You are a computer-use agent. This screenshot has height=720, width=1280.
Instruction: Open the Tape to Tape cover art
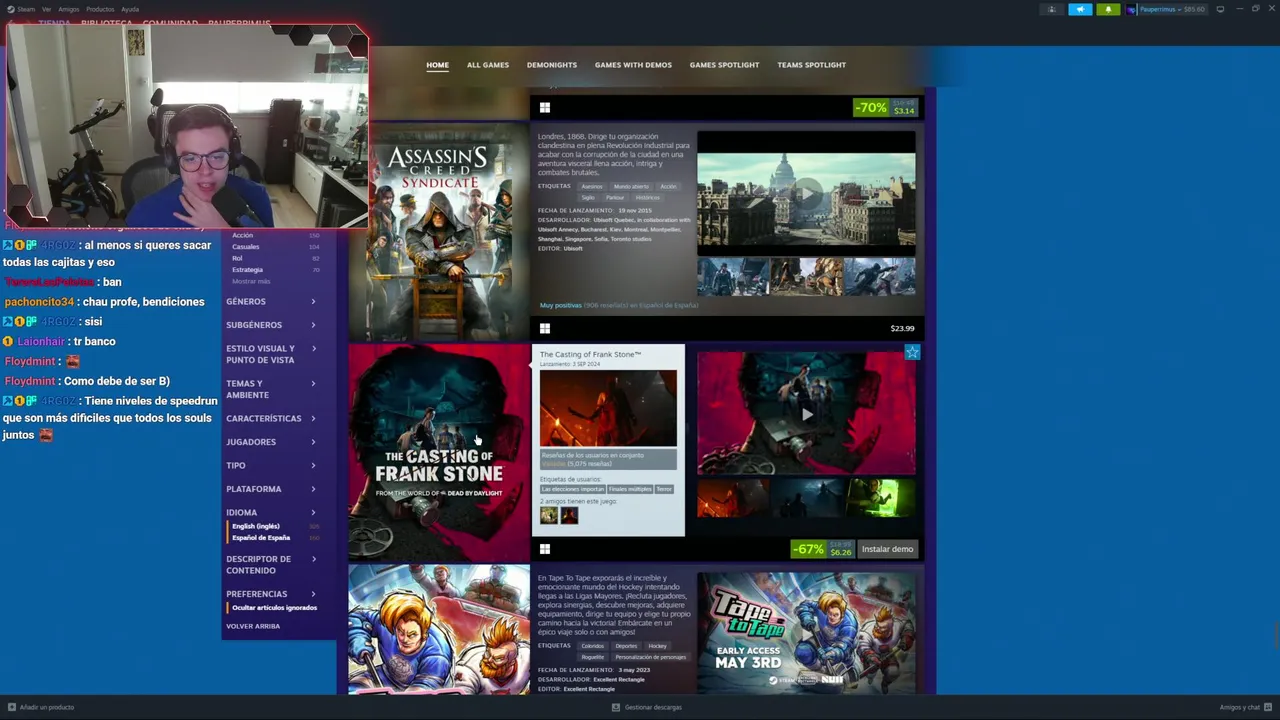pos(439,629)
